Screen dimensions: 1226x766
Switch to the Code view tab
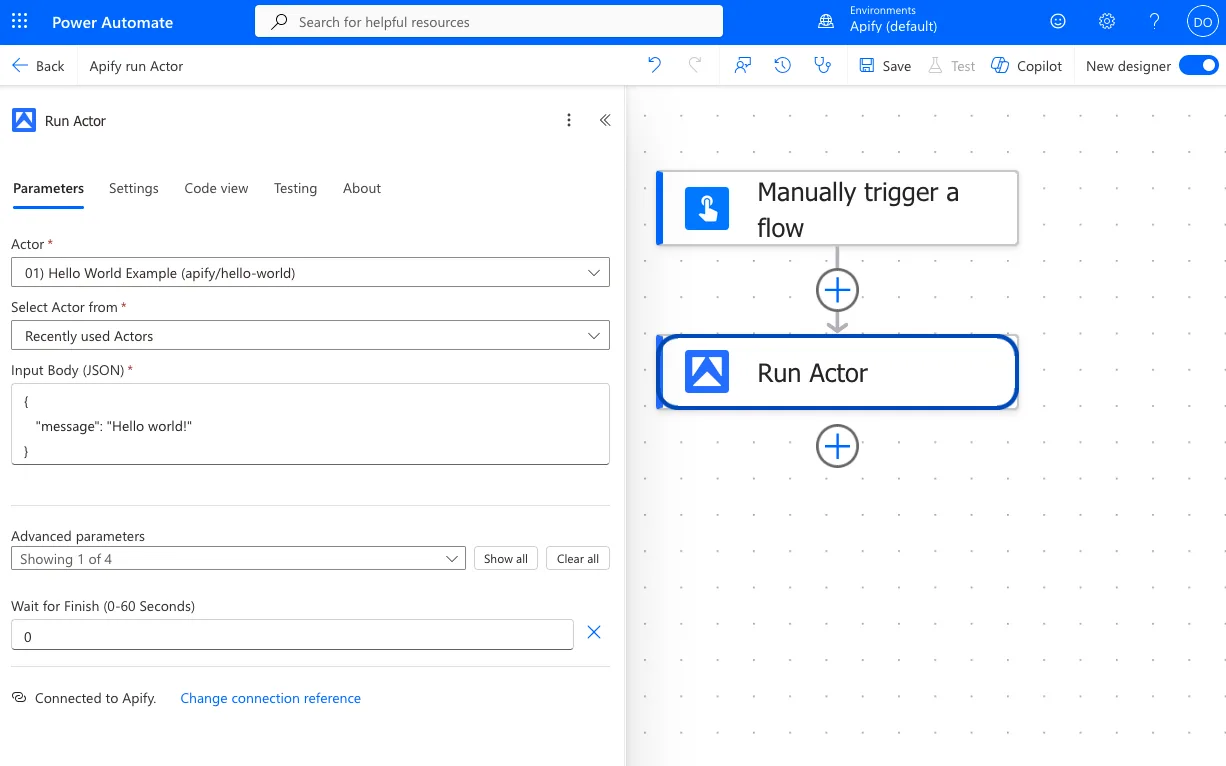pyautogui.click(x=216, y=188)
